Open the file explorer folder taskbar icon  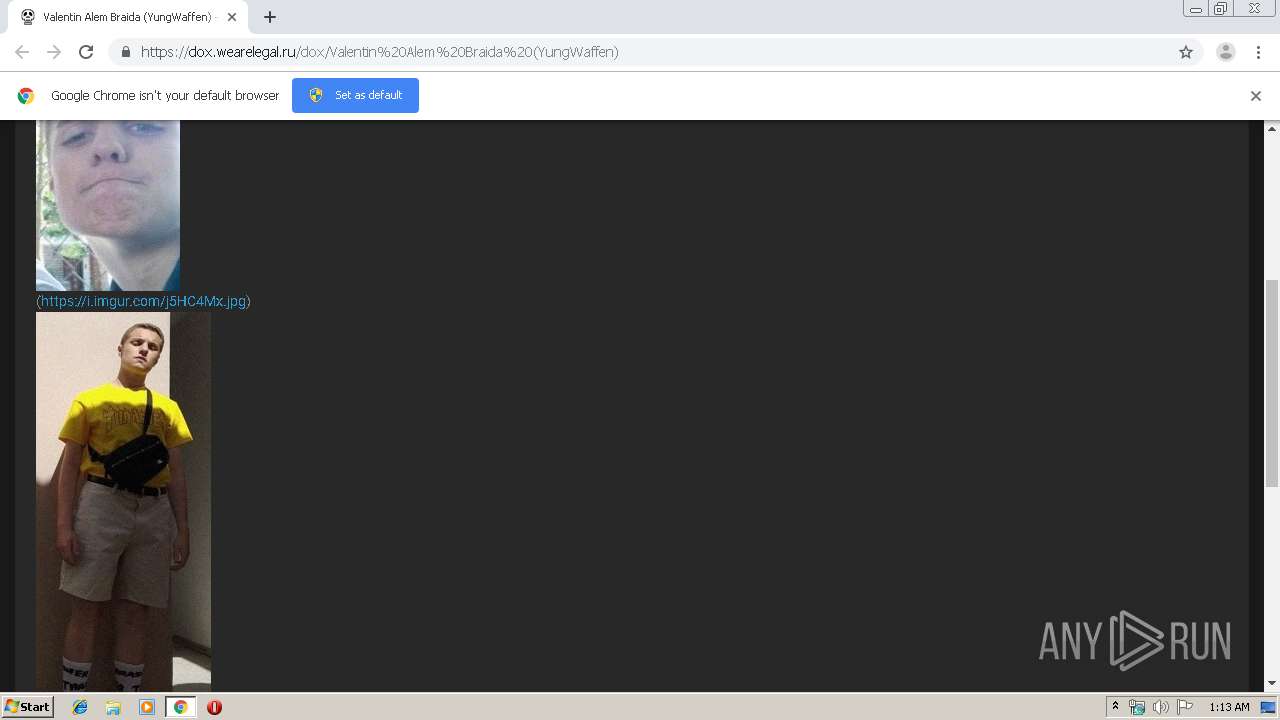point(113,707)
